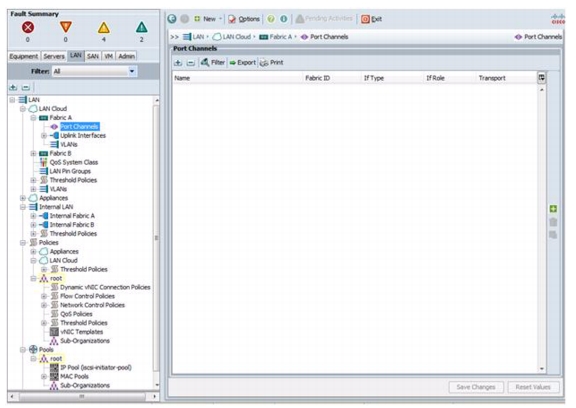Open the Filter dropdown set to All
Image resolution: width=576 pixels, height=408 pixels.
[x=94, y=71]
